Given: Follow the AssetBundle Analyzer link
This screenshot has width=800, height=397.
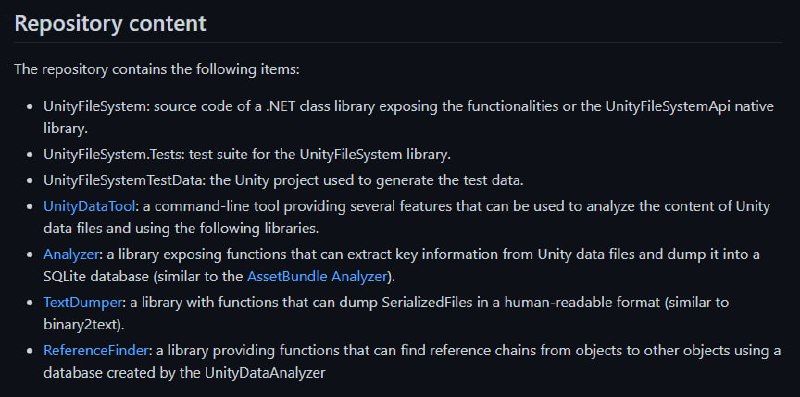Looking at the screenshot, I should pyautogui.click(x=317, y=277).
